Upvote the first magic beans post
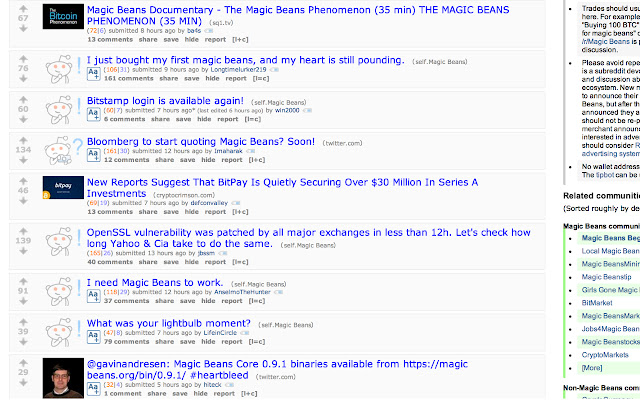The image size is (640, 400). 23,59
